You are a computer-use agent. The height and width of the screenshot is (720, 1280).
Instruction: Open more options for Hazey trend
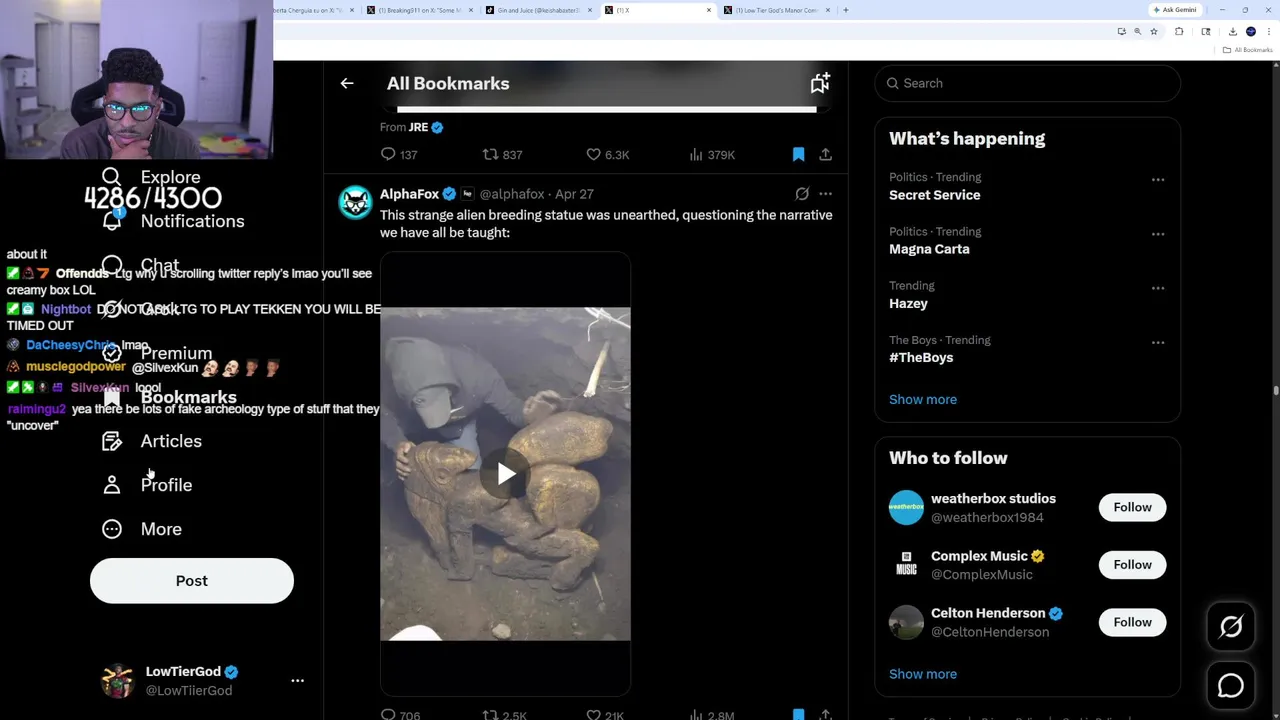point(1158,288)
